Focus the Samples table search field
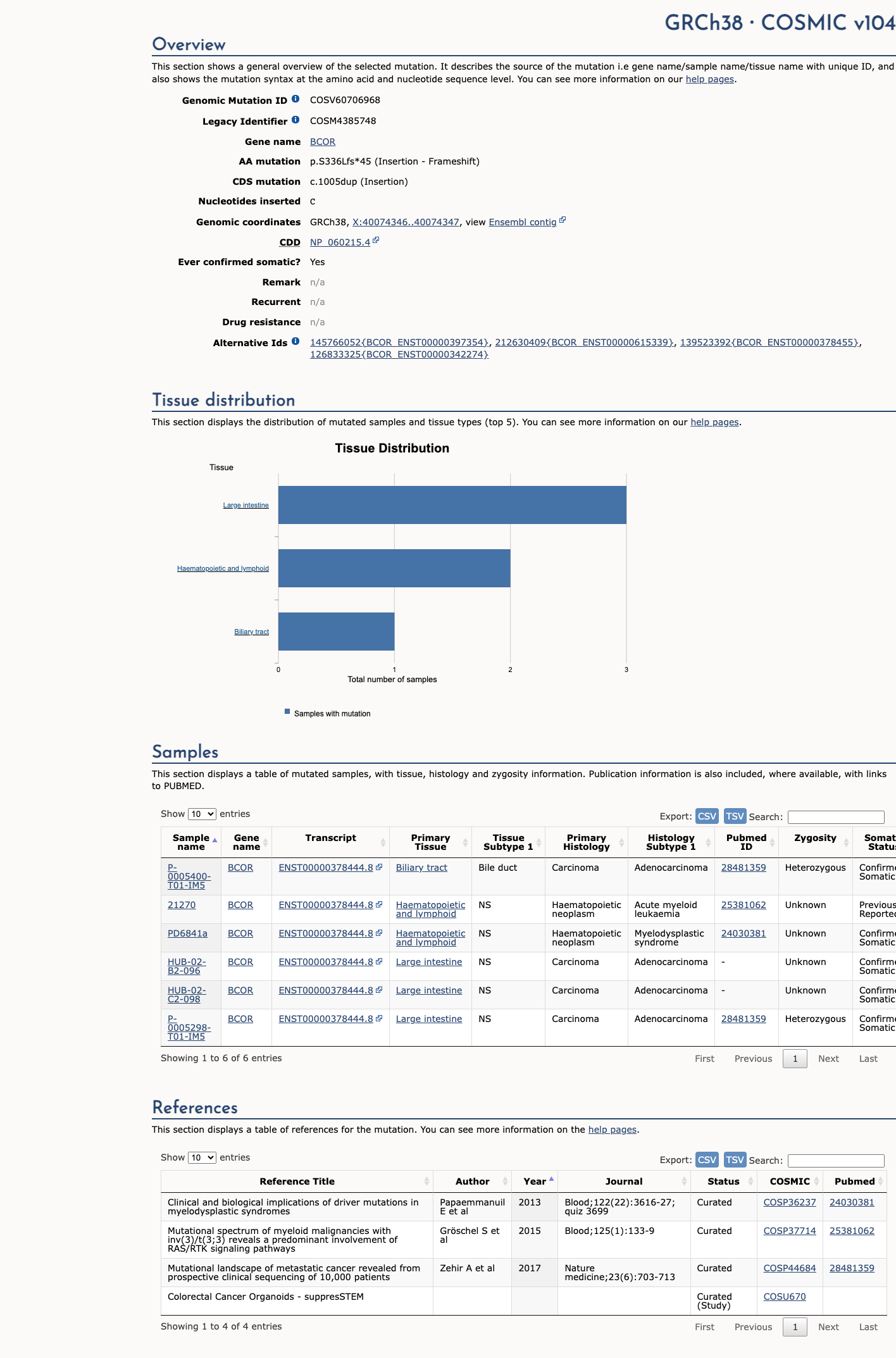Viewport: 896px width, 1358px height. click(836, 817)
